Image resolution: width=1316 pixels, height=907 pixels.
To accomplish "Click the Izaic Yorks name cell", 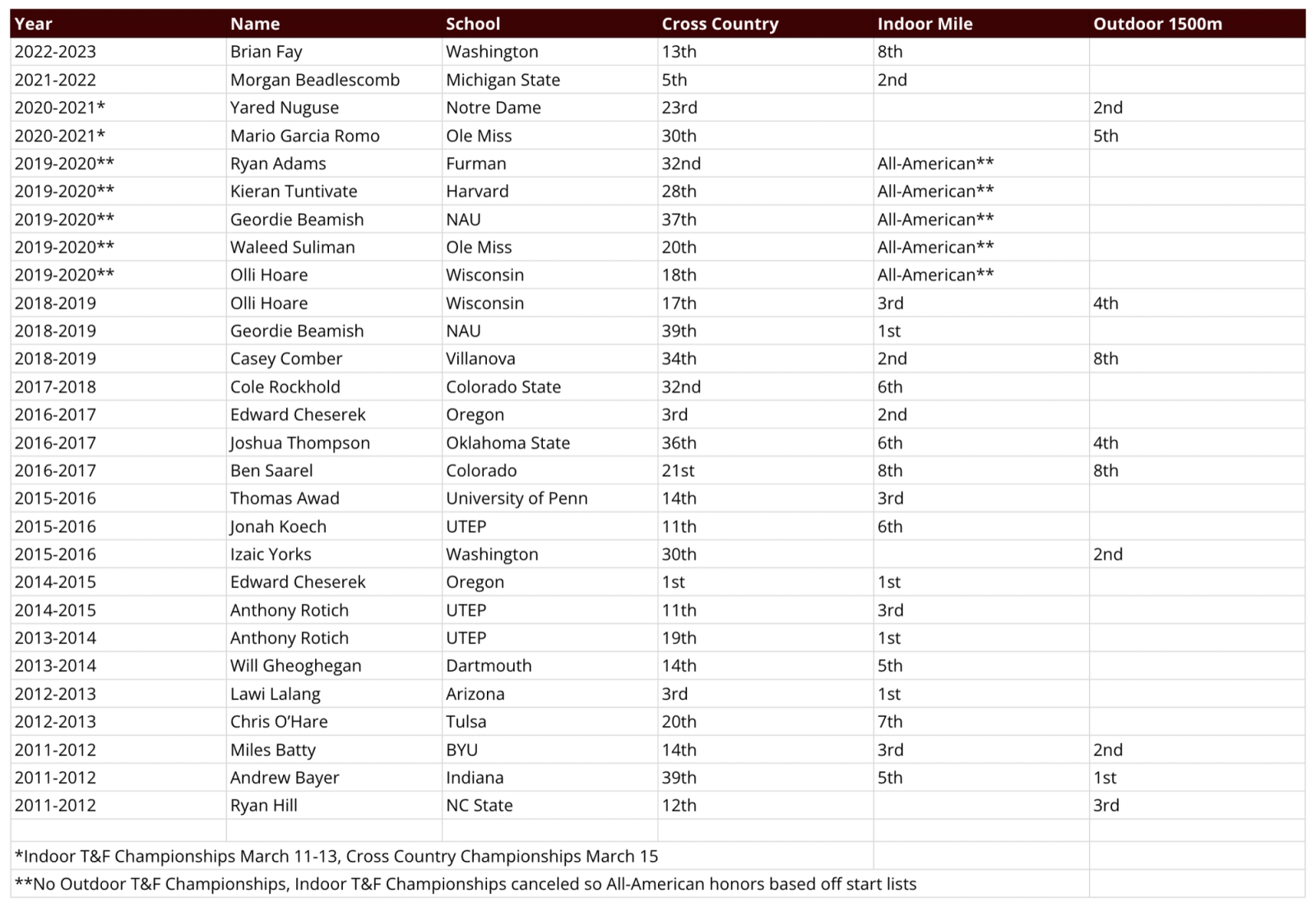I will [x=334, y=554].
